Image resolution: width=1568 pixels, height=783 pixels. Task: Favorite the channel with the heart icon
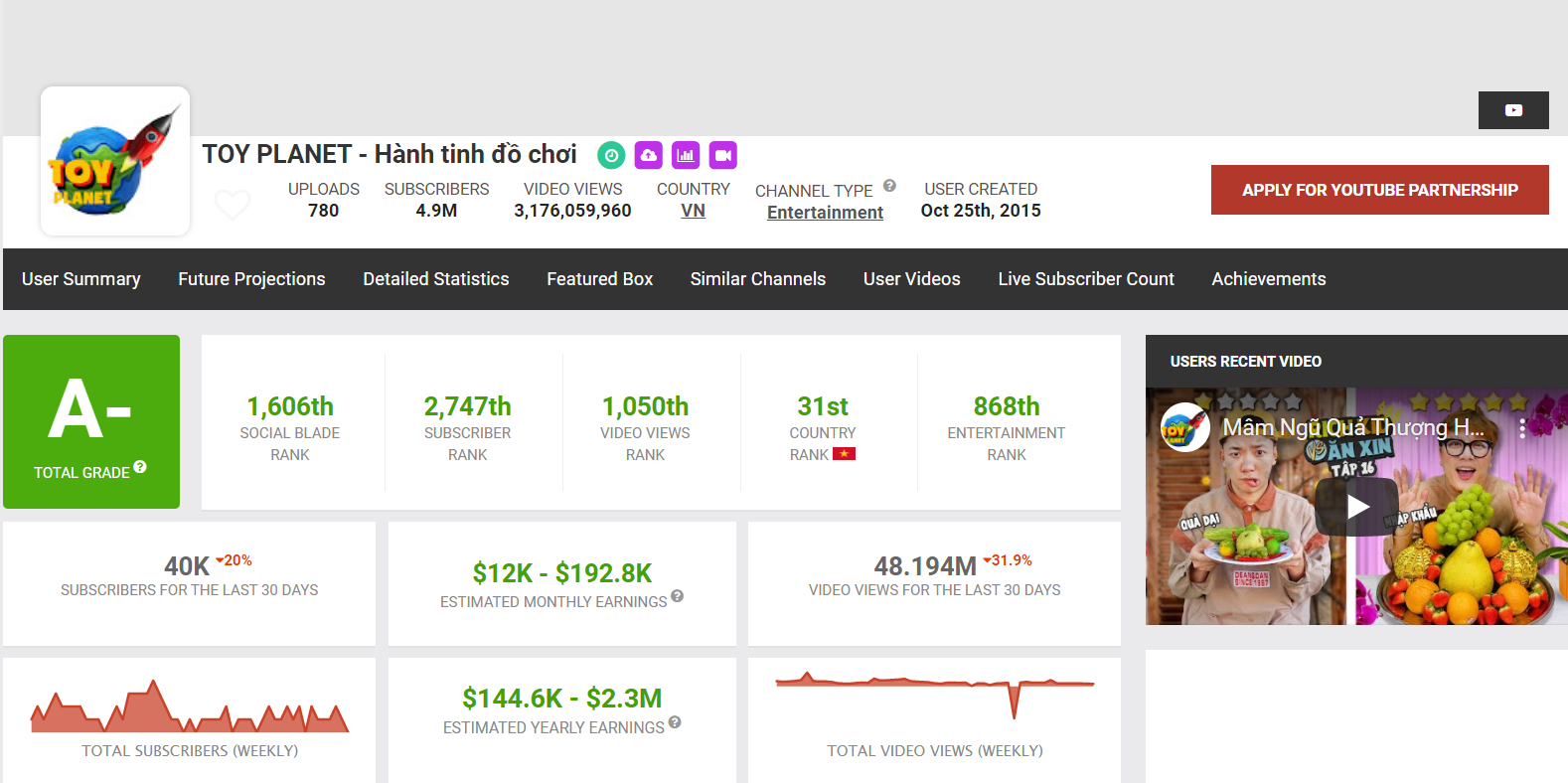coord(233,205)
